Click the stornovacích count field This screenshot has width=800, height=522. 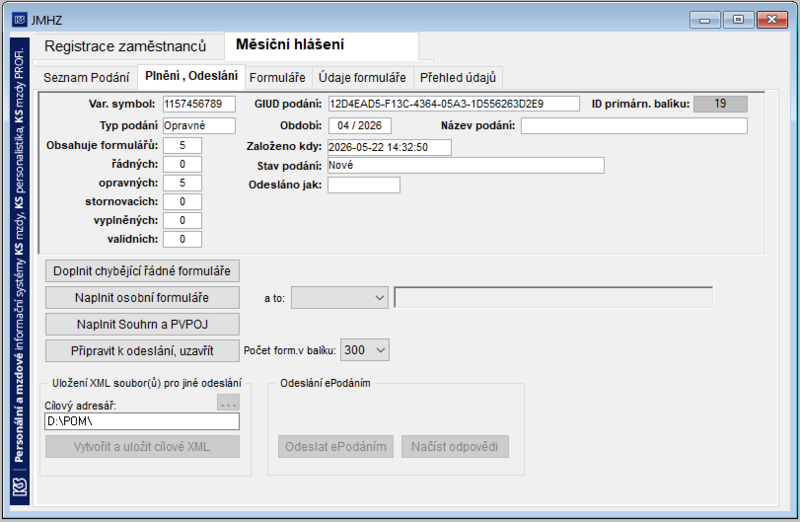click(x=182, y=202)
